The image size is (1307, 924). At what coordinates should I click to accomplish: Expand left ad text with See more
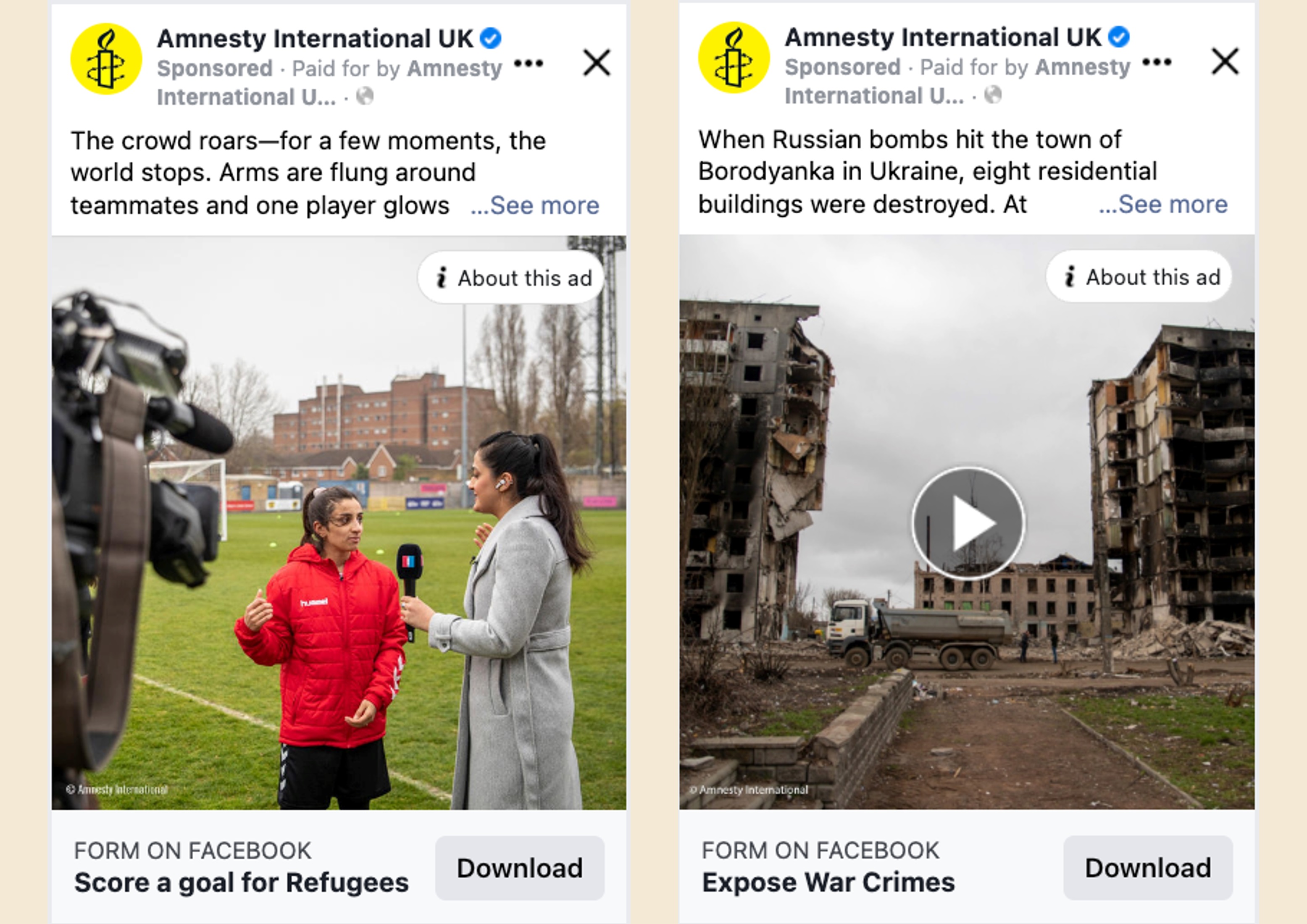(535, 205)
